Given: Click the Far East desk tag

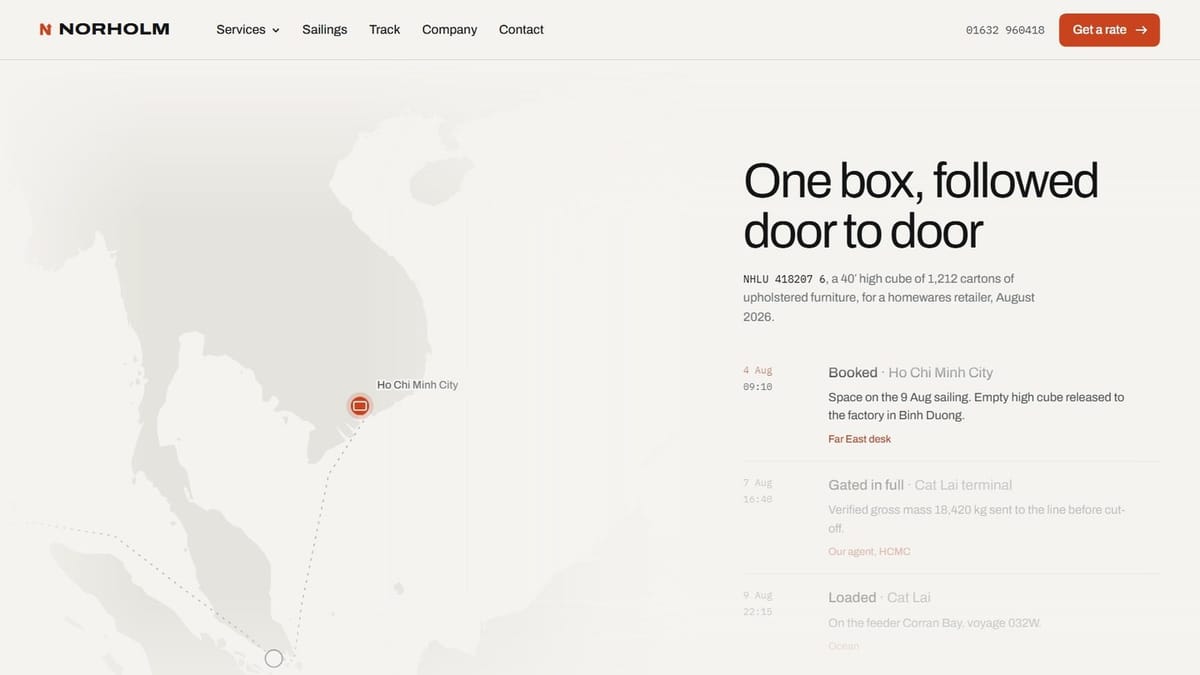Looking at the screenshot, I should tap(859, 439).
